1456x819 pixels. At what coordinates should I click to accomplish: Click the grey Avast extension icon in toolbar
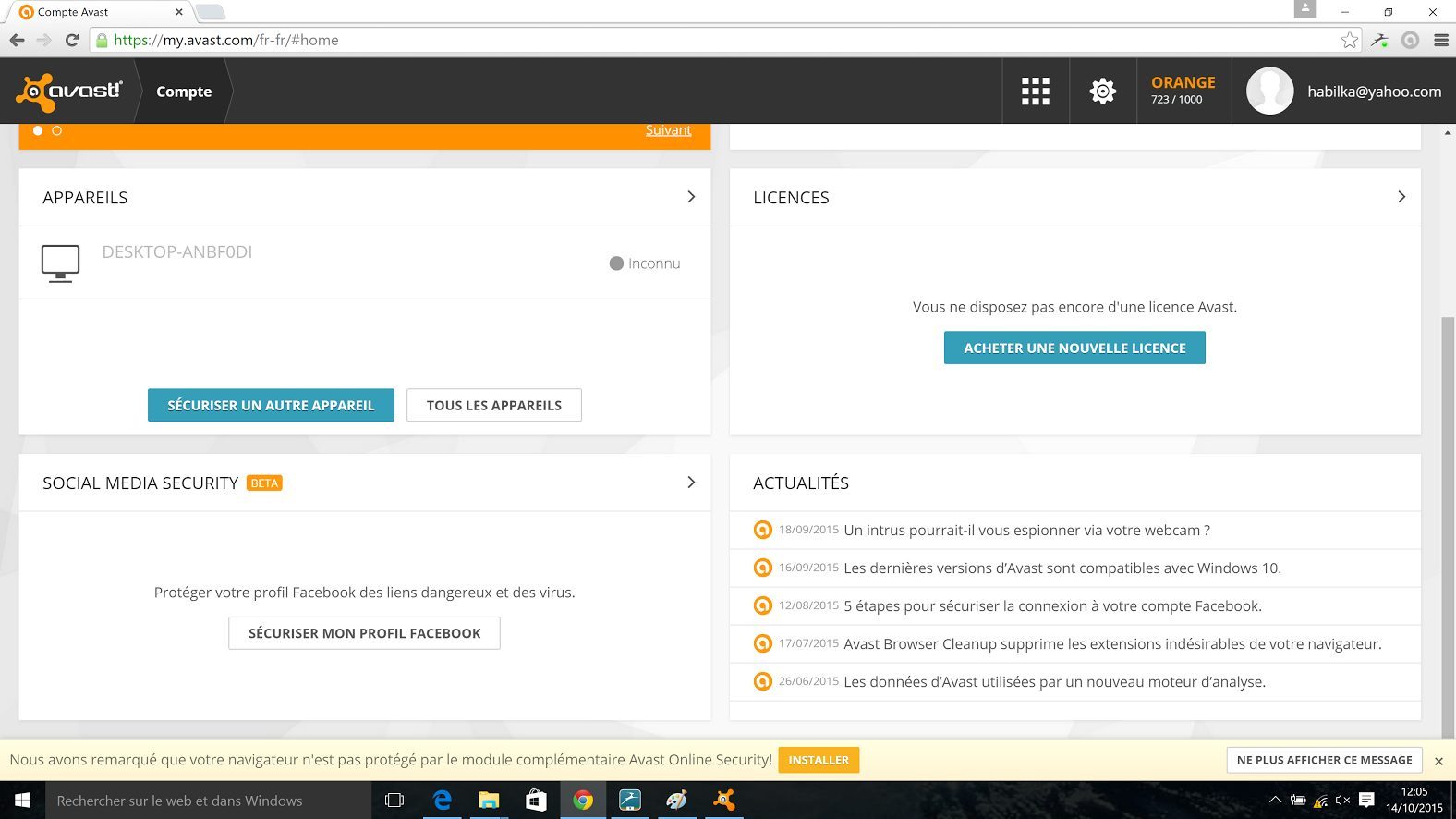tap(1410, 40)
